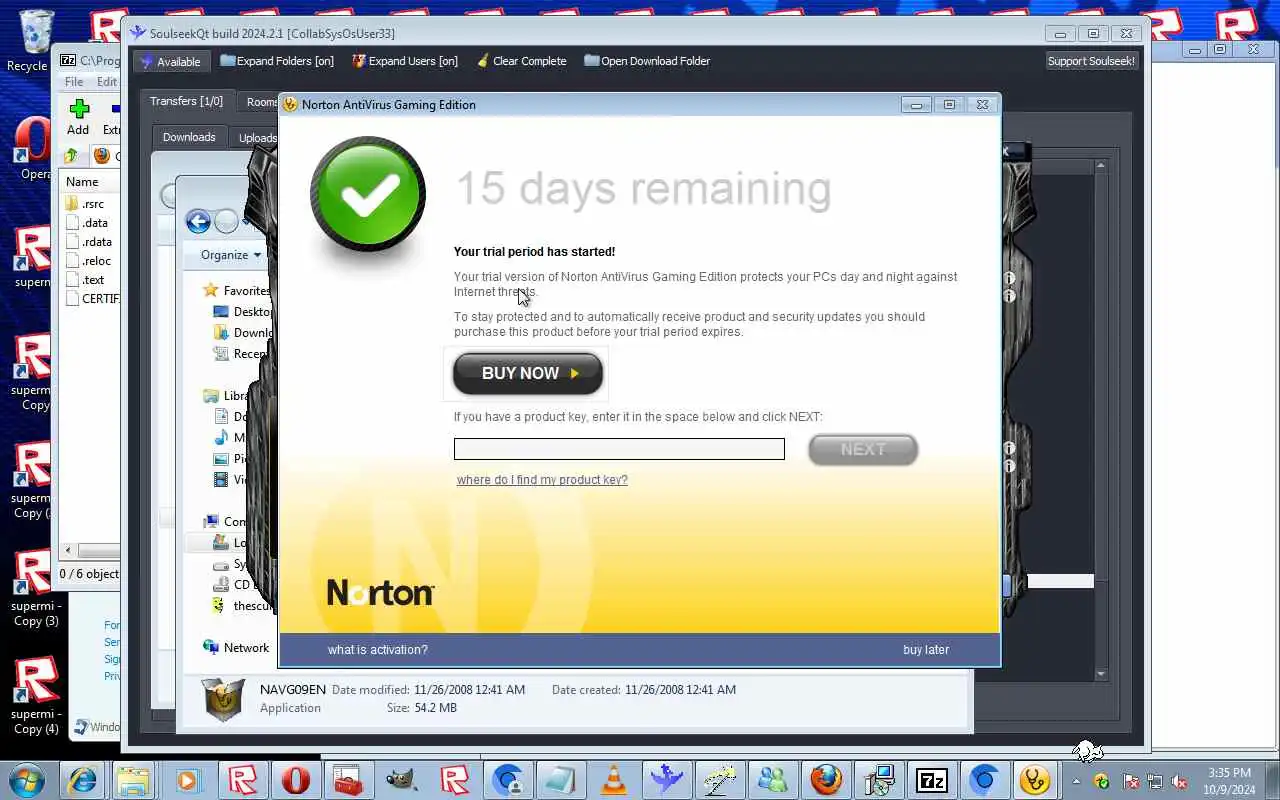Open the 'what is activation?' link
This screenshot has width=1280, height=800.
[x=378, y=650]
